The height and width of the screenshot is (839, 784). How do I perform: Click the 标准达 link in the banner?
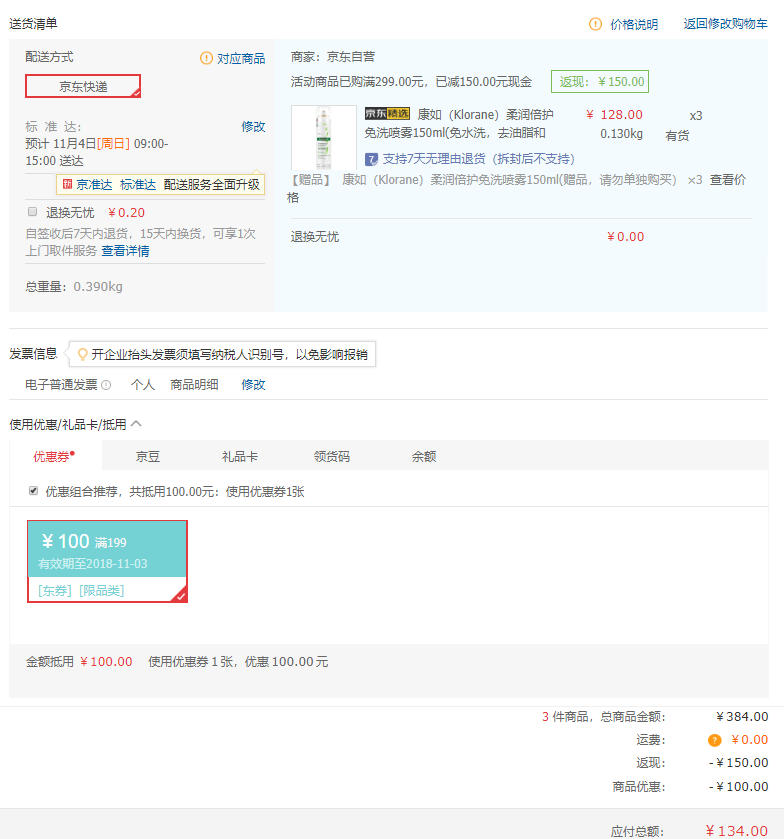138,185
